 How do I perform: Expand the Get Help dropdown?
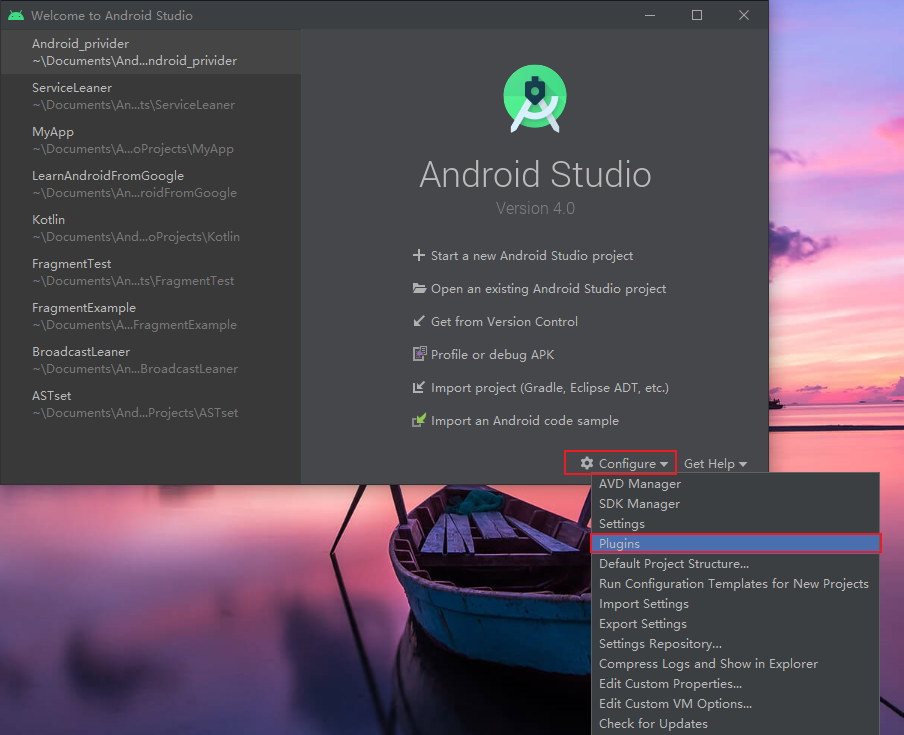pyautogui.click(x=715, y=463)
